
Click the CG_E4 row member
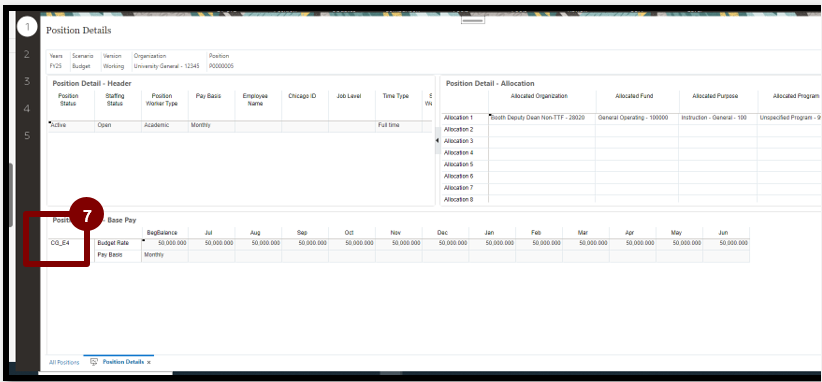coord(60,243)
